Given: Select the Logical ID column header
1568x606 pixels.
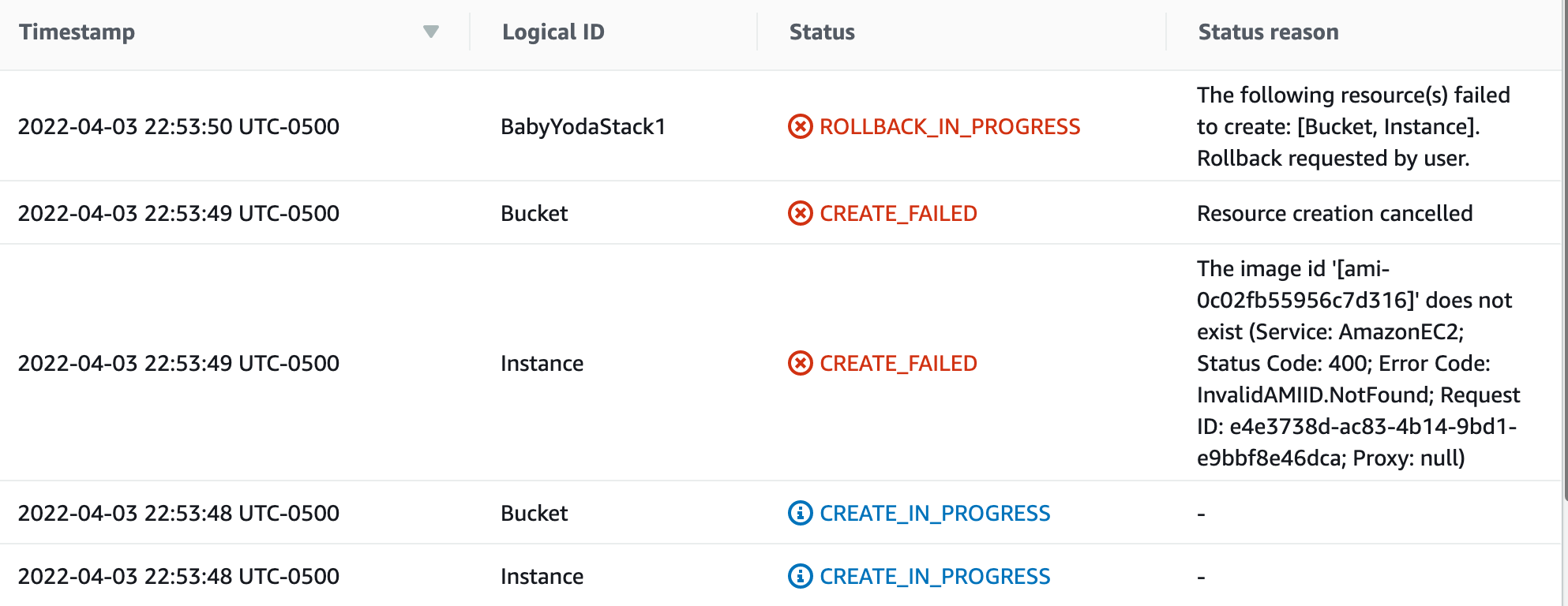Looking at the screenshot, I should pos(553,32).
